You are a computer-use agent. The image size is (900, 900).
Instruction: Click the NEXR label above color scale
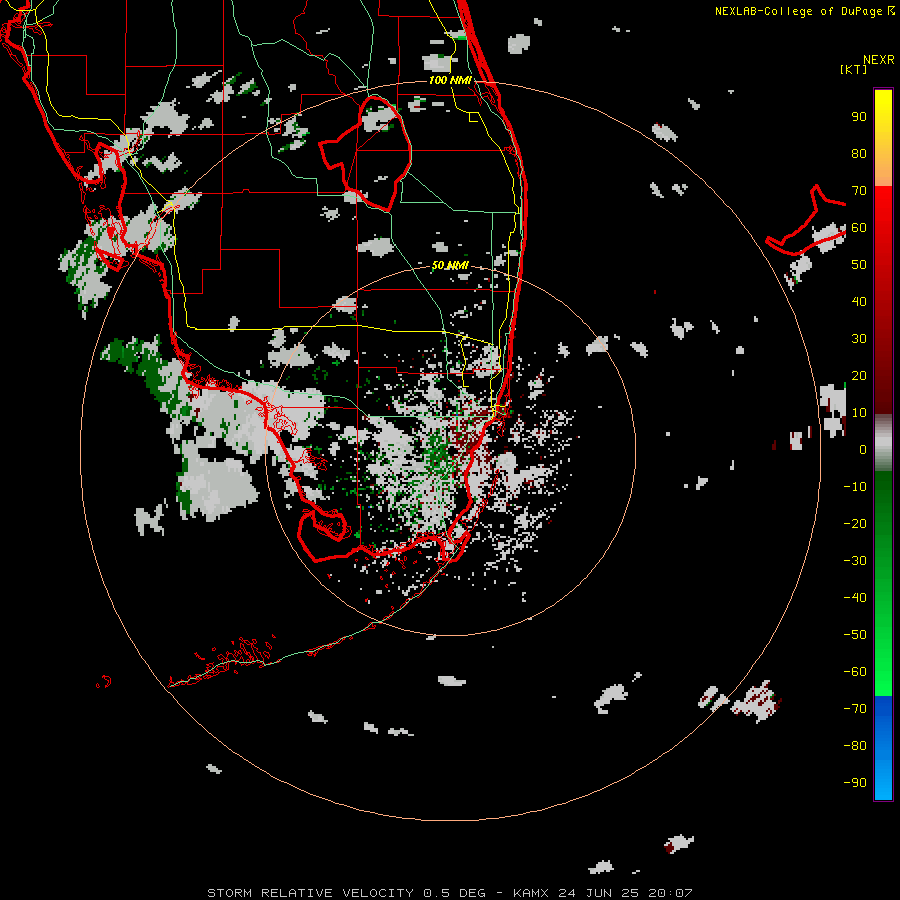point(878,60)
